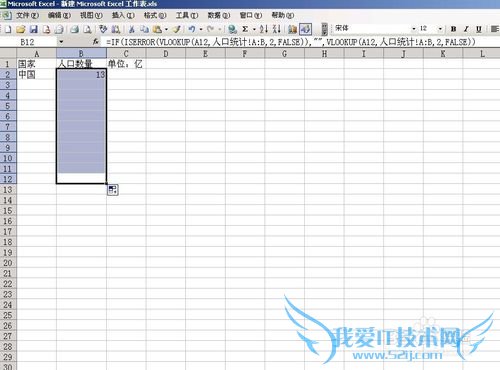Viewport: 500px width, 370px height.
Task: Expand the Redo history dropdown arrow
Action: pos(219,29)
